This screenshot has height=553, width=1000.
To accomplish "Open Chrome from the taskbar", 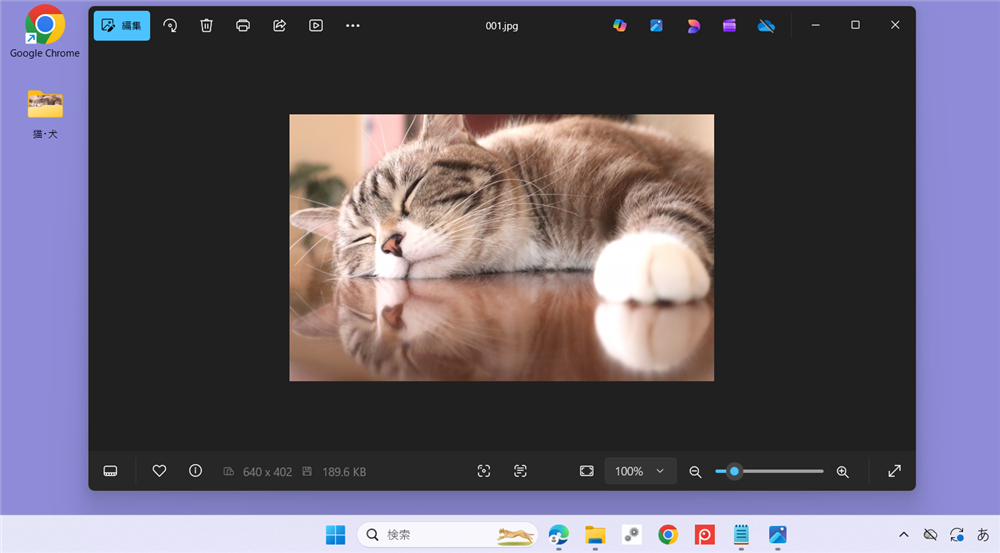I will point(668,535).
